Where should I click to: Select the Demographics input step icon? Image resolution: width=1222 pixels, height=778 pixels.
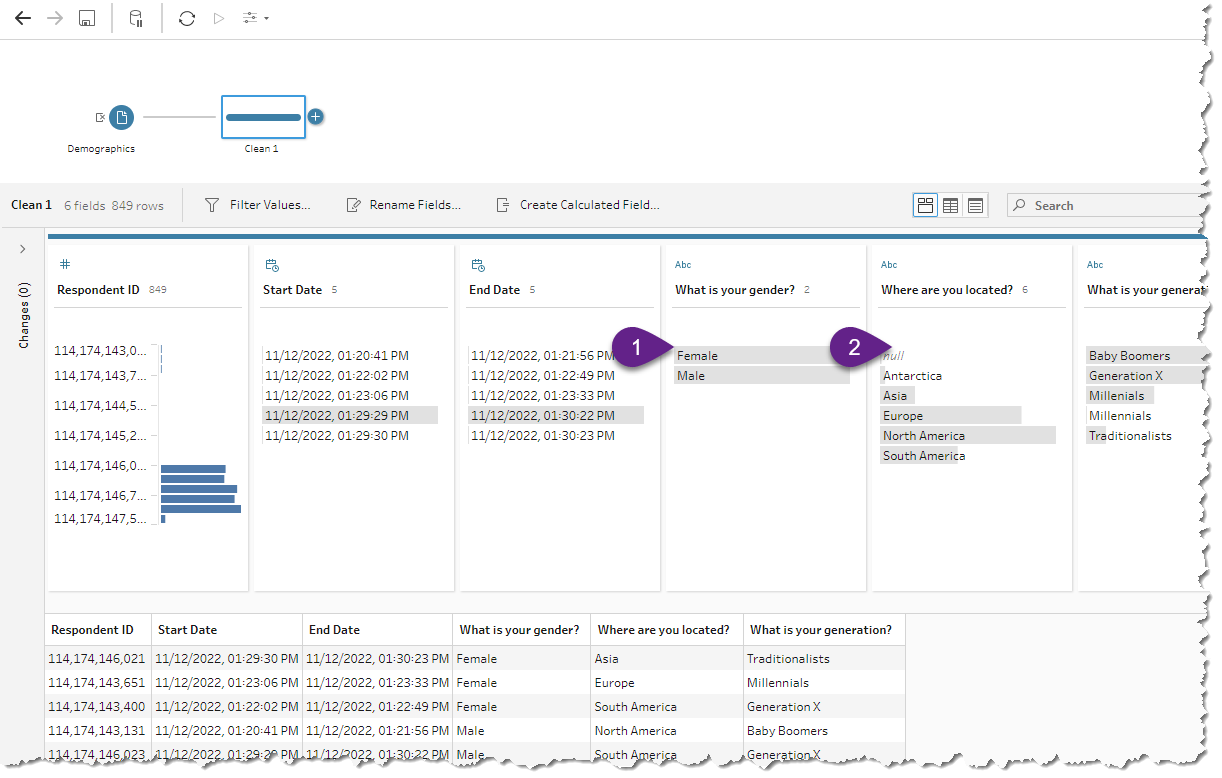coord(121,118)
